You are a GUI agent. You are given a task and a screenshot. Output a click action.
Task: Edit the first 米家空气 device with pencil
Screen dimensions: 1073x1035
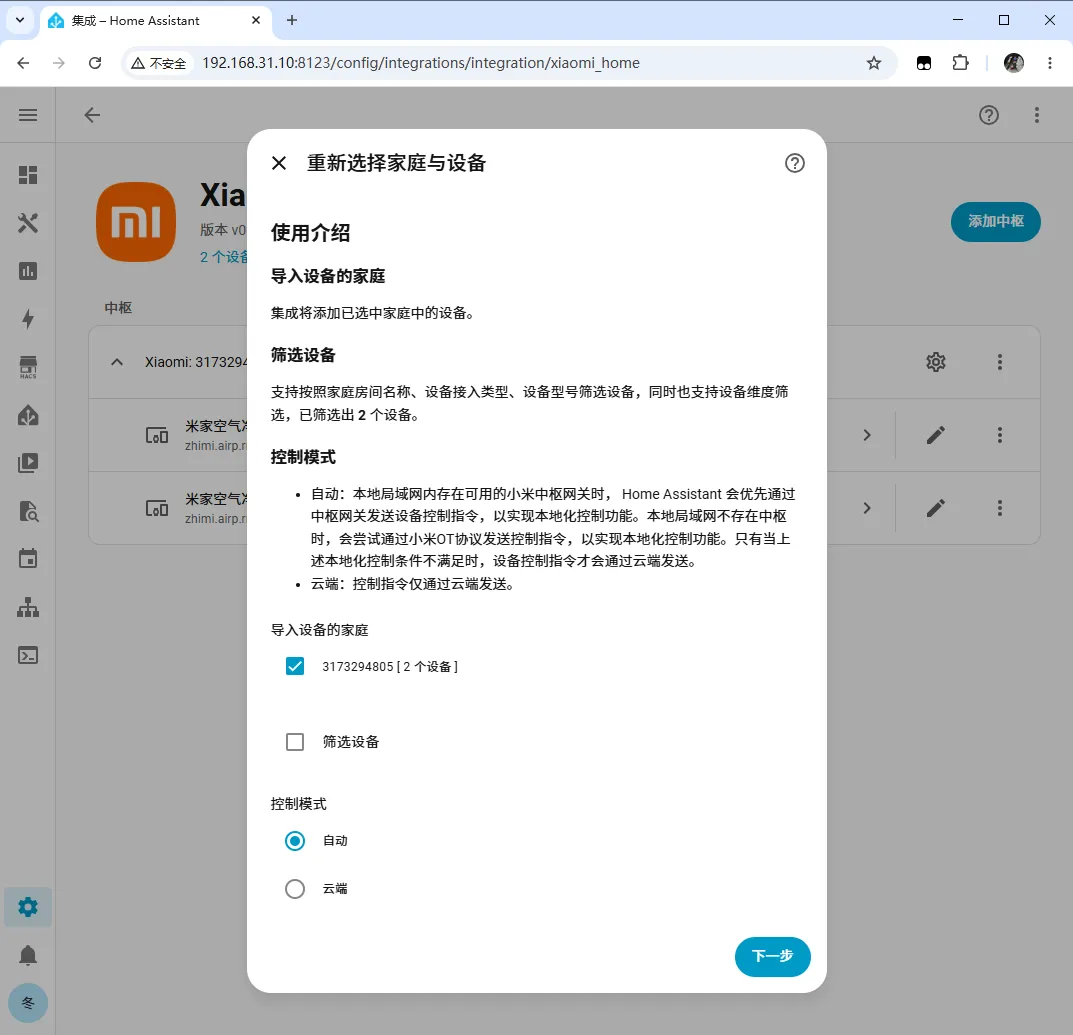935,435
